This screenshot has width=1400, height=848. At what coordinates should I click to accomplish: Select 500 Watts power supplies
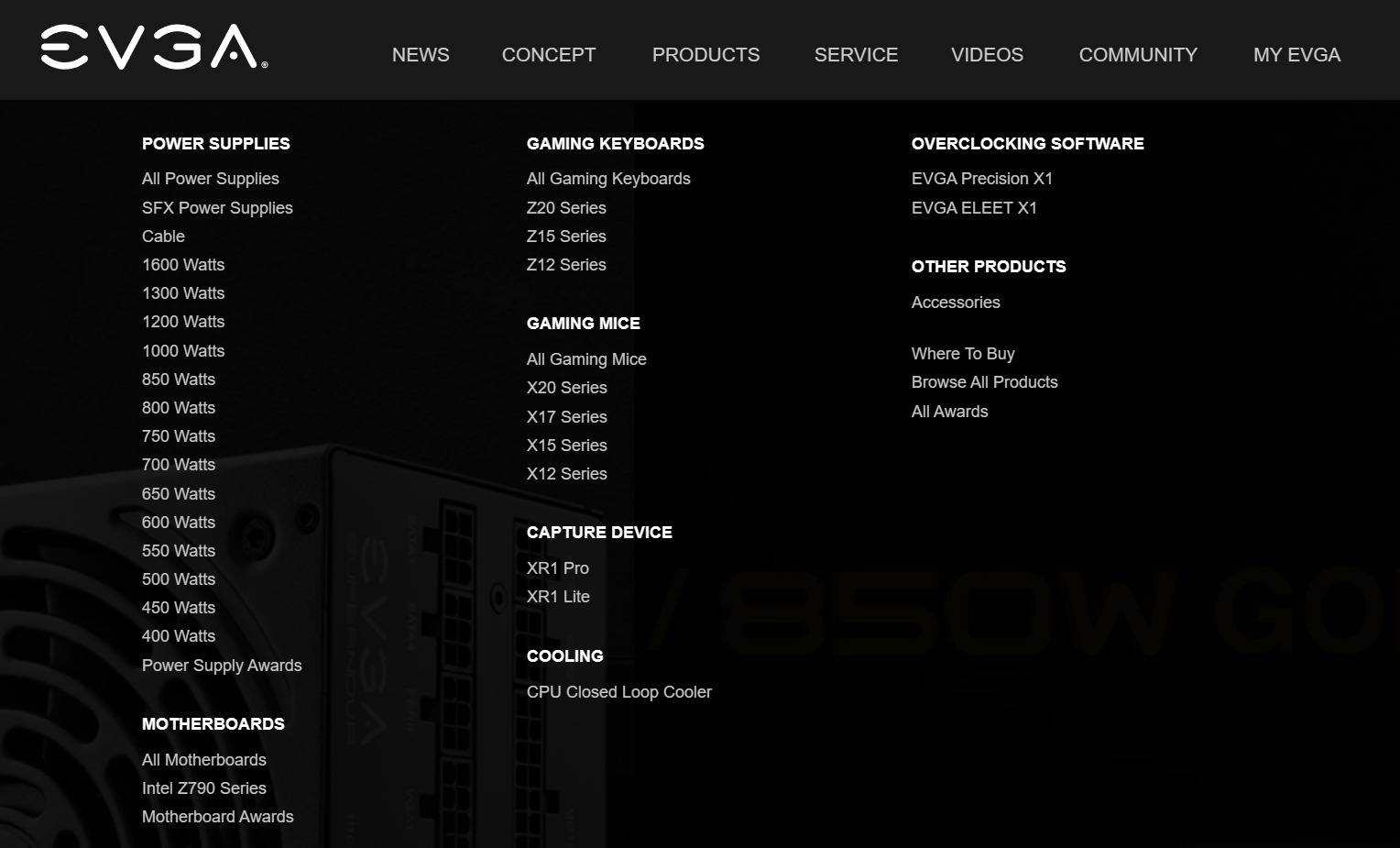[179, 579]
